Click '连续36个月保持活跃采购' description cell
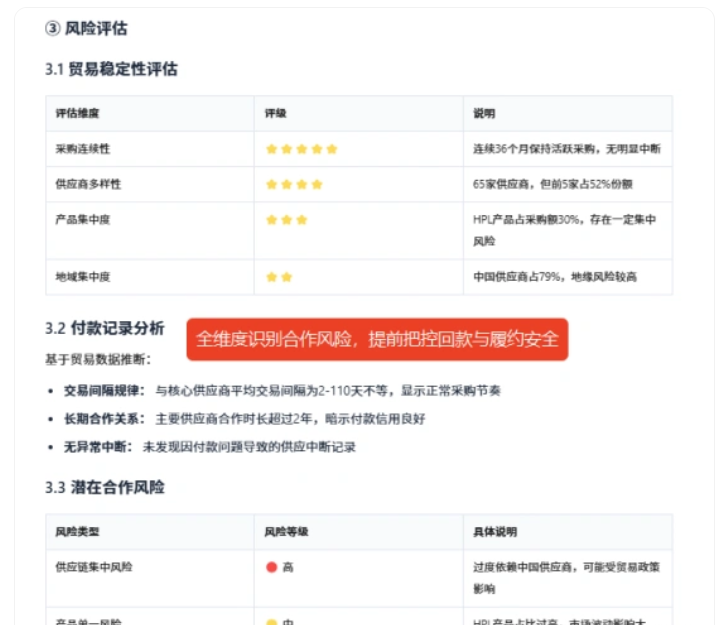Screen dimensions: 727x625 tap(567, 149)
